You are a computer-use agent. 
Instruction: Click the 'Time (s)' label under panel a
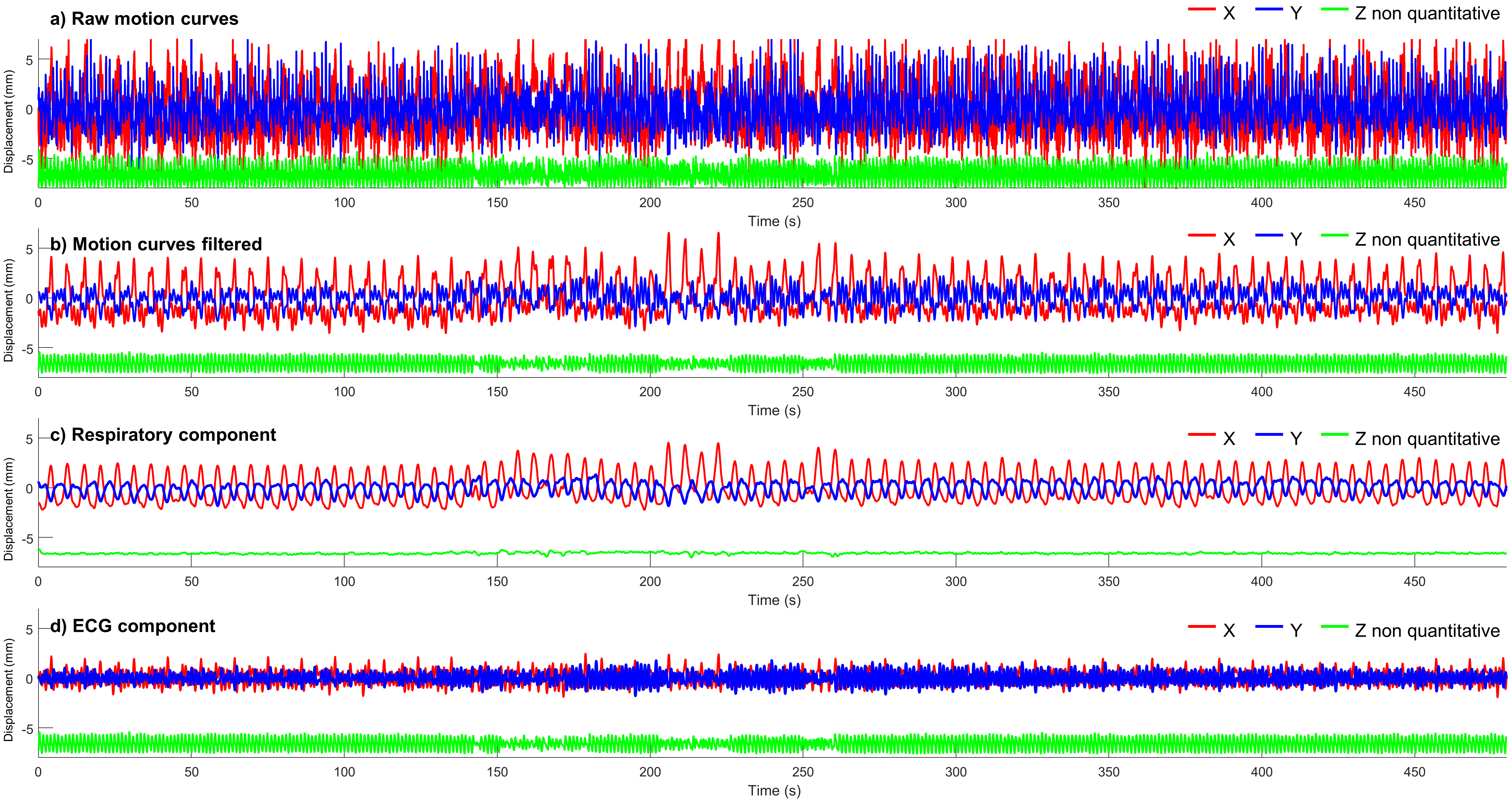pos(774,221)
